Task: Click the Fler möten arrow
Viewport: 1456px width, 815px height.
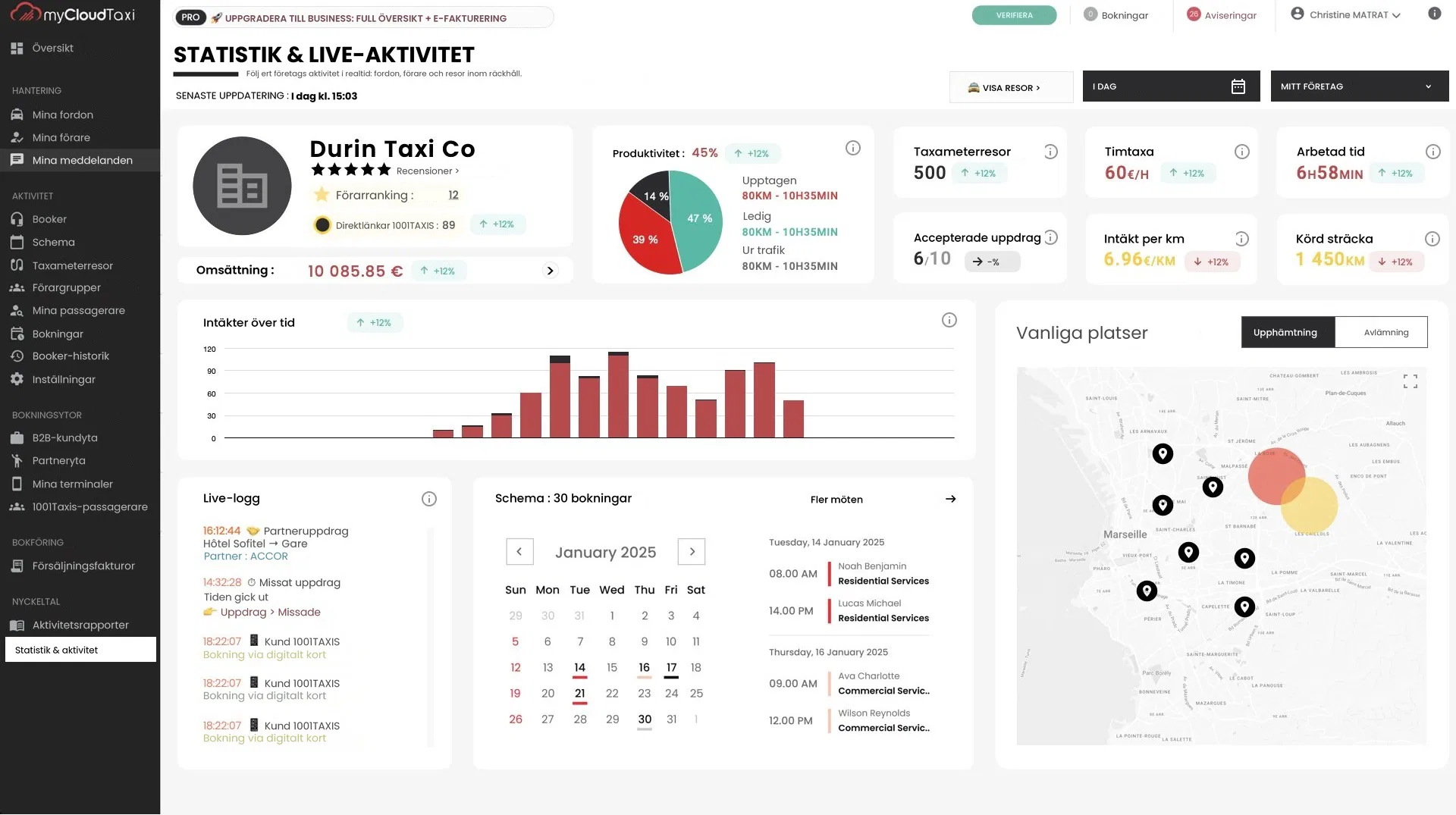Action: point(951,499)
